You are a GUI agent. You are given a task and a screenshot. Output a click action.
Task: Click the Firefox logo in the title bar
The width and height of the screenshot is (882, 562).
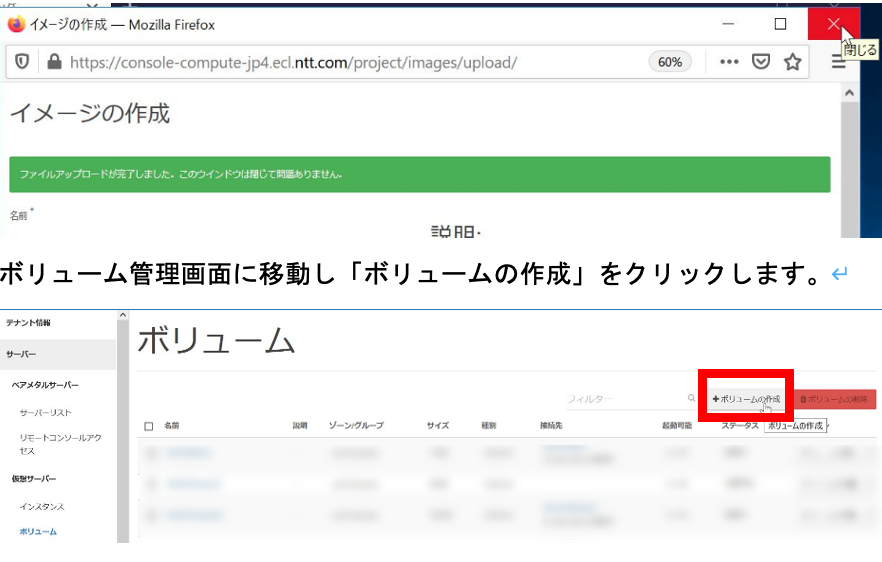point(16,24)
